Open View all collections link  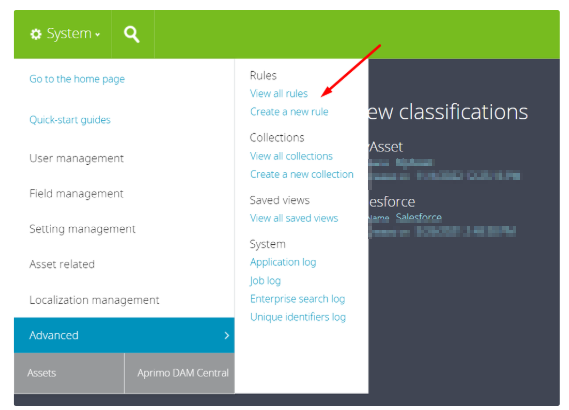(x=291, y=156)
